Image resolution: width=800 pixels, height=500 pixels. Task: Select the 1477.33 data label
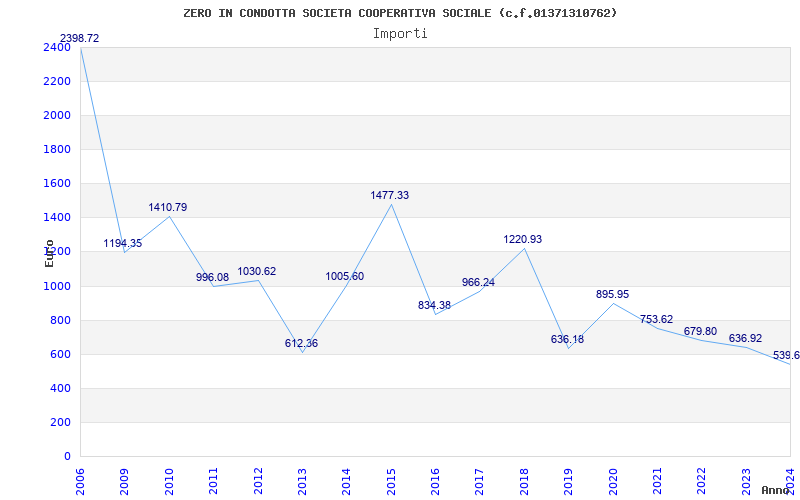(x=390, y=195)
